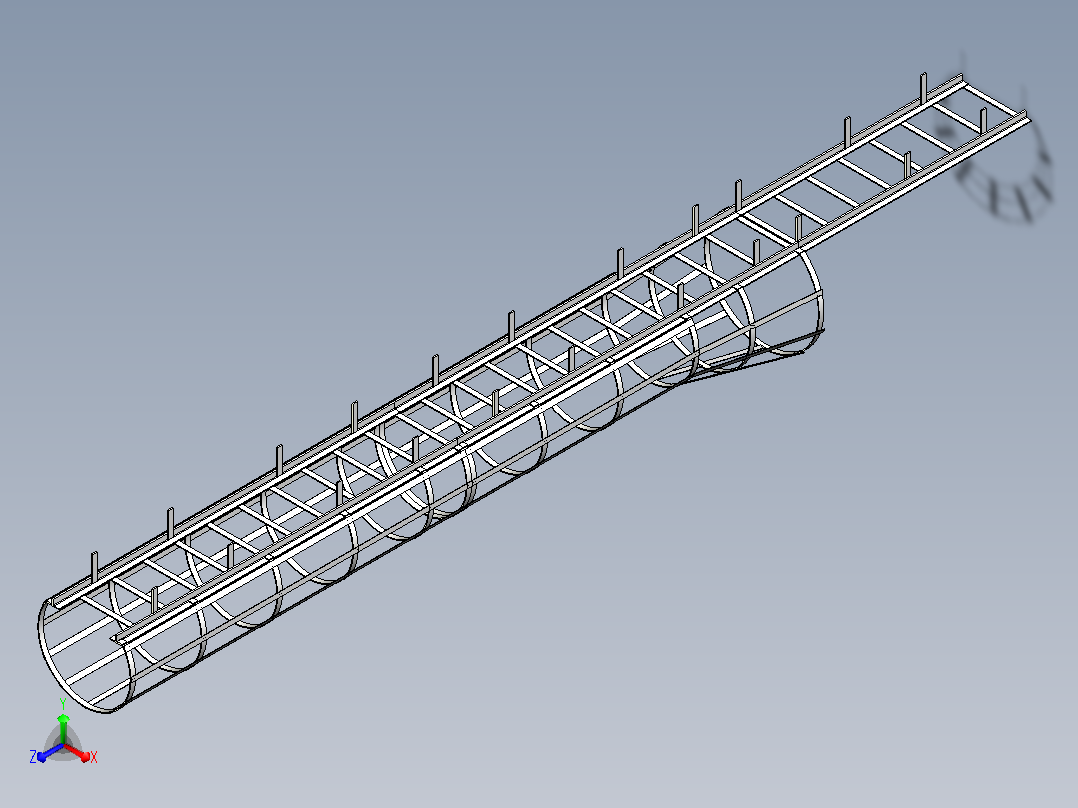Screen dimensions: 1078x808
Task: Click the gray origin sphere of the triad
Action: (x=63, y=745)
